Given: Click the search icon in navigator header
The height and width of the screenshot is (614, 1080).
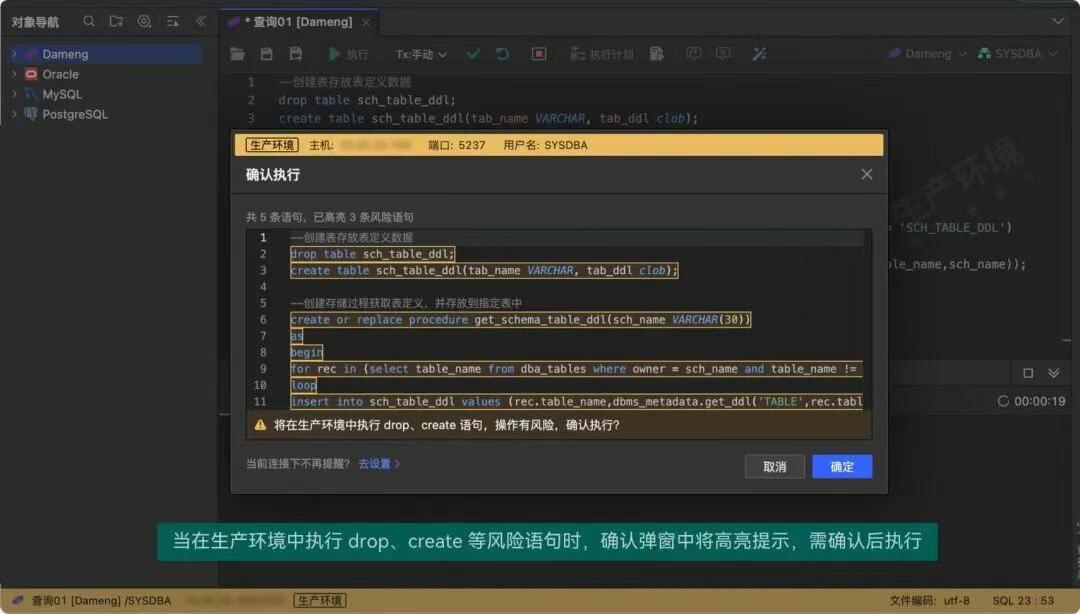Looking at the screenshot, I should coord(89,21).
